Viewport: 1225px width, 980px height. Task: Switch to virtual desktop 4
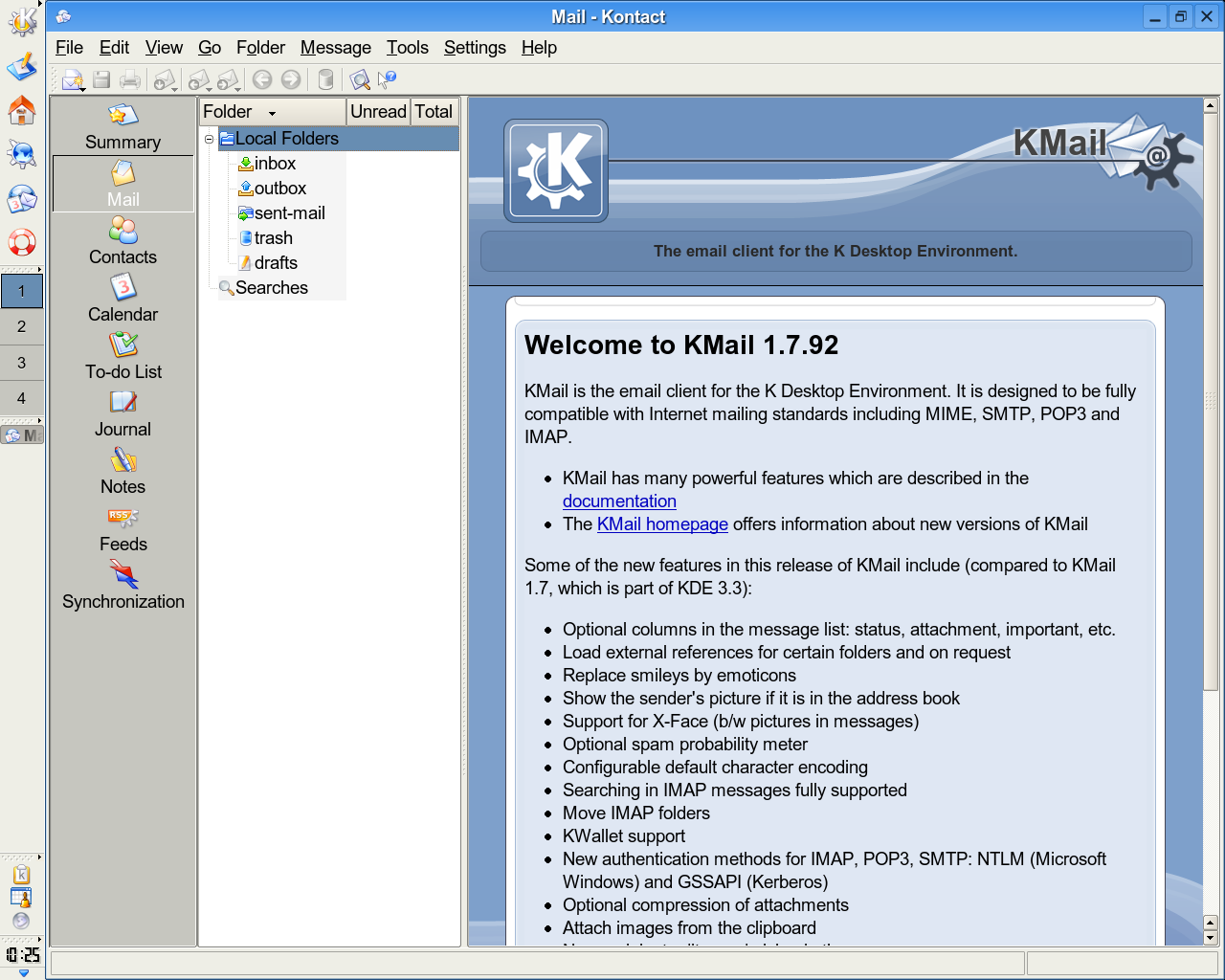(x=21, y=399)
